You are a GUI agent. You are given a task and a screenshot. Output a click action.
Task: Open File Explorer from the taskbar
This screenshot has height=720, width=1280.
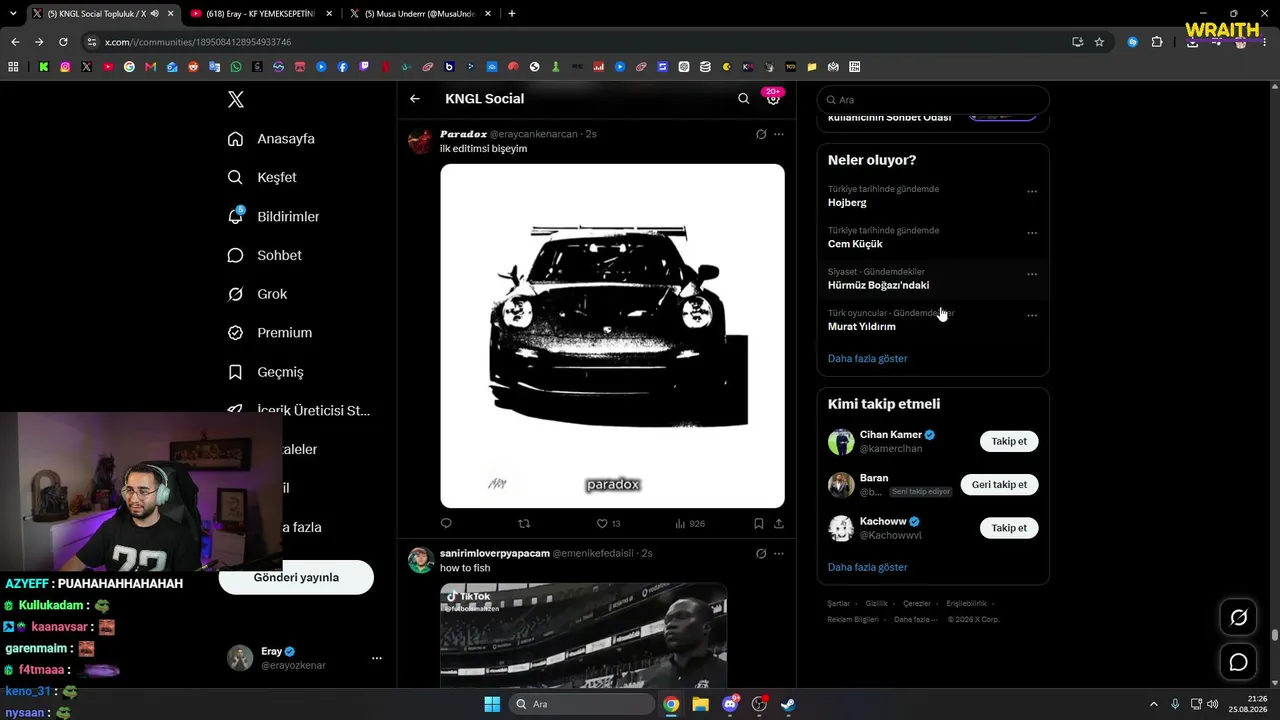(x=700, y=704)
